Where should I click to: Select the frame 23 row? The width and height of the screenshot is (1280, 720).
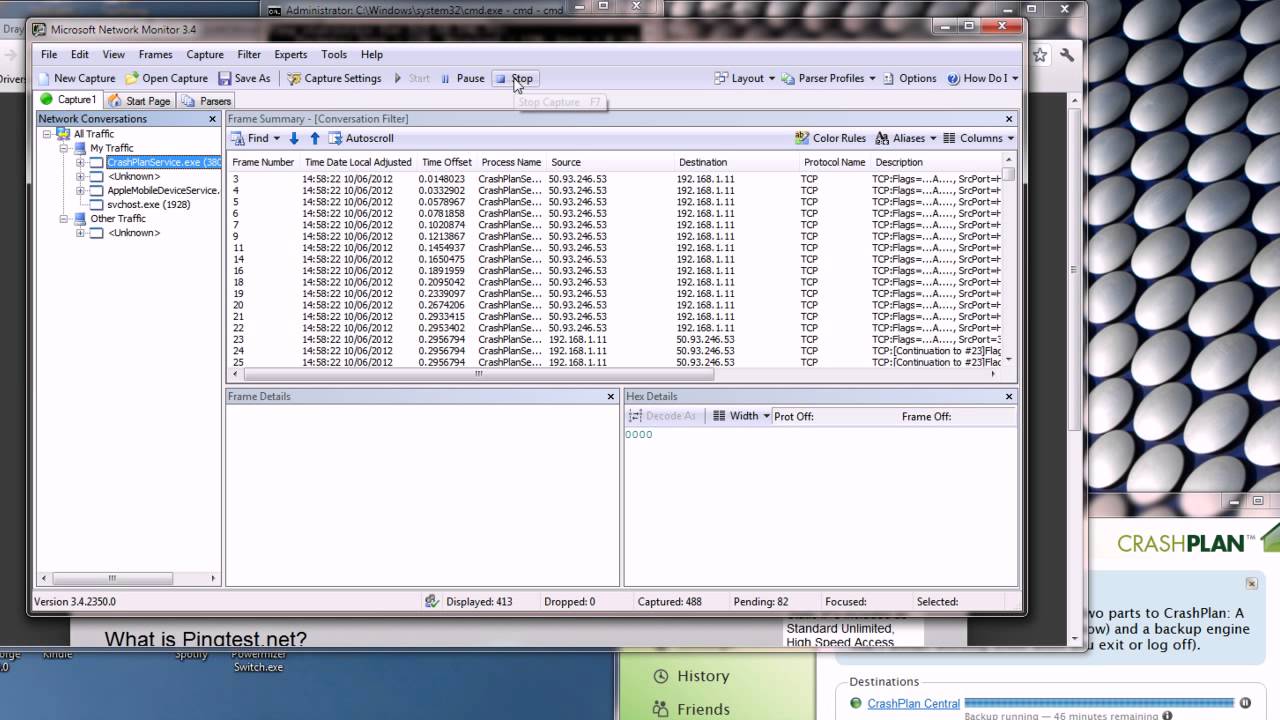coord(616,340)
